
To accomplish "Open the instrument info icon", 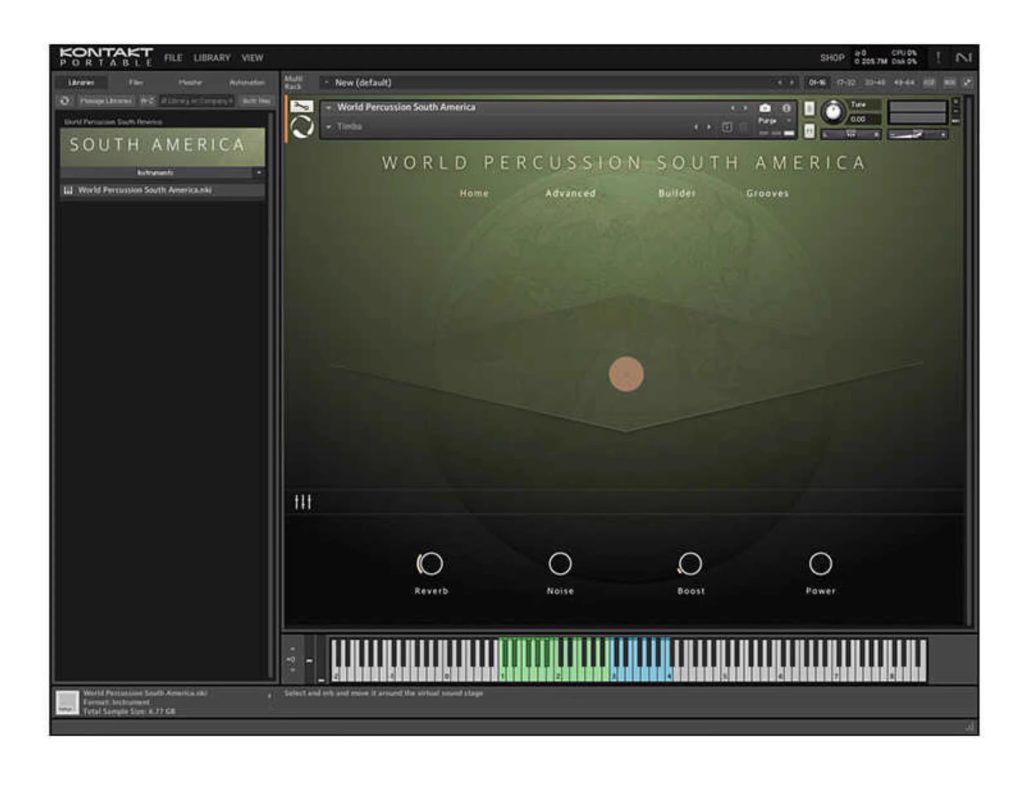I will tap(786, 108).
